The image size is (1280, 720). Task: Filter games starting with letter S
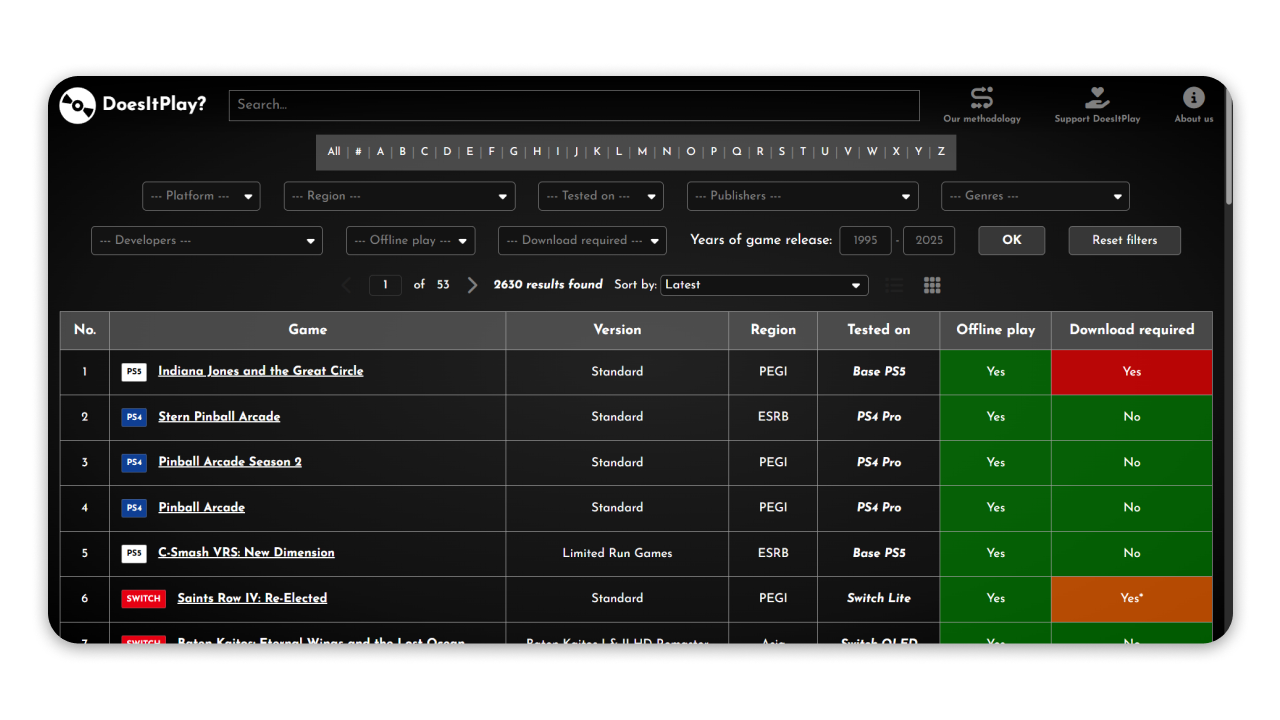point(782,152)
